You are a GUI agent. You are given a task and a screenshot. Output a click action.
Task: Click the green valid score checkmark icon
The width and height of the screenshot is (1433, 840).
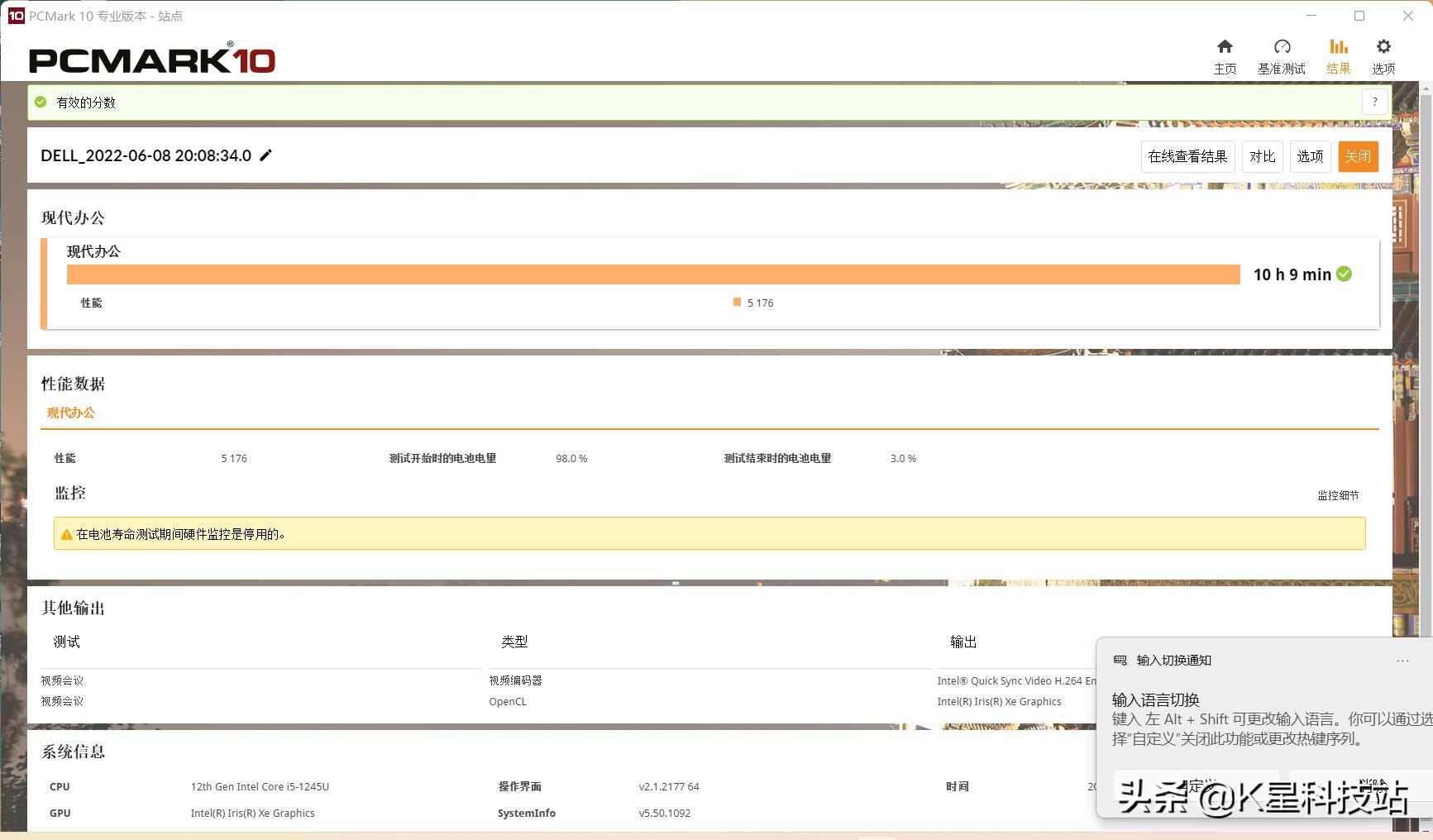[41, 103]
